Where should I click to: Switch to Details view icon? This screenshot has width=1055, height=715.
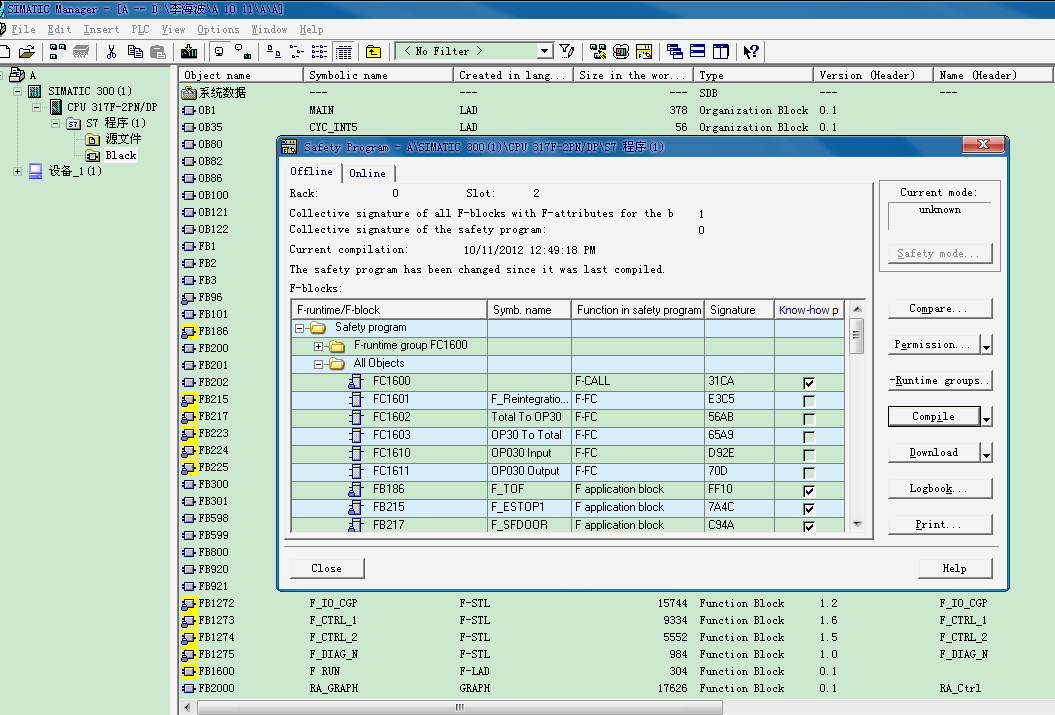[x=343, y=51]
